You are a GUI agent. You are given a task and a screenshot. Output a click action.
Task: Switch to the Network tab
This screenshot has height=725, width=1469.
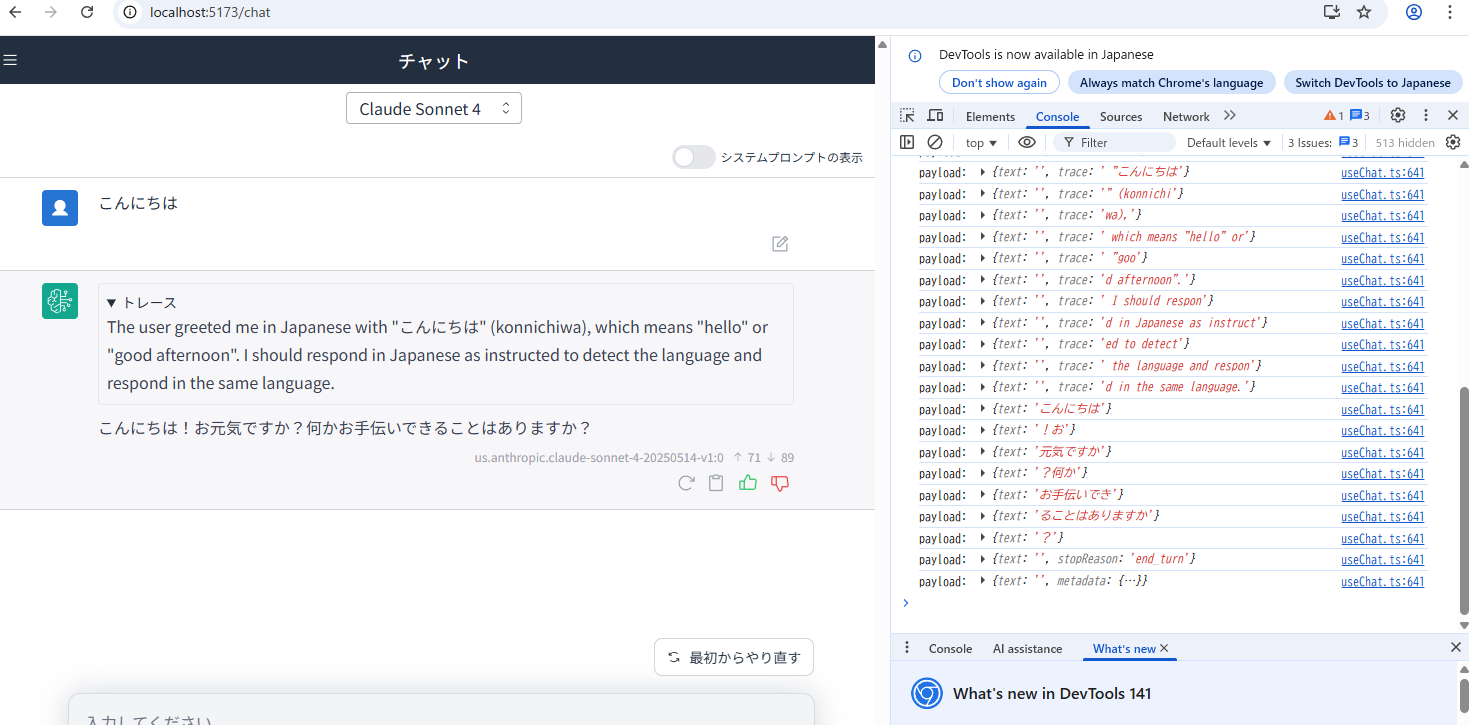coord(1186,117)
